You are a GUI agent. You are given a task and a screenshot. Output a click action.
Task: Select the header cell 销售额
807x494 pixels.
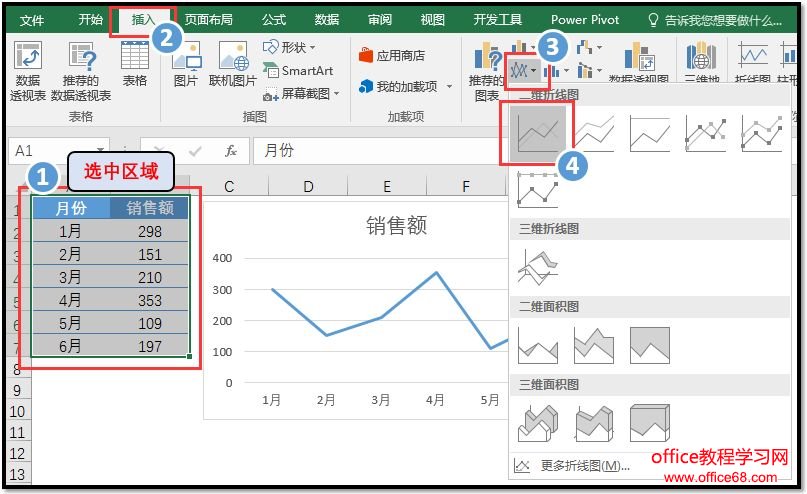[x=150, y=208]
